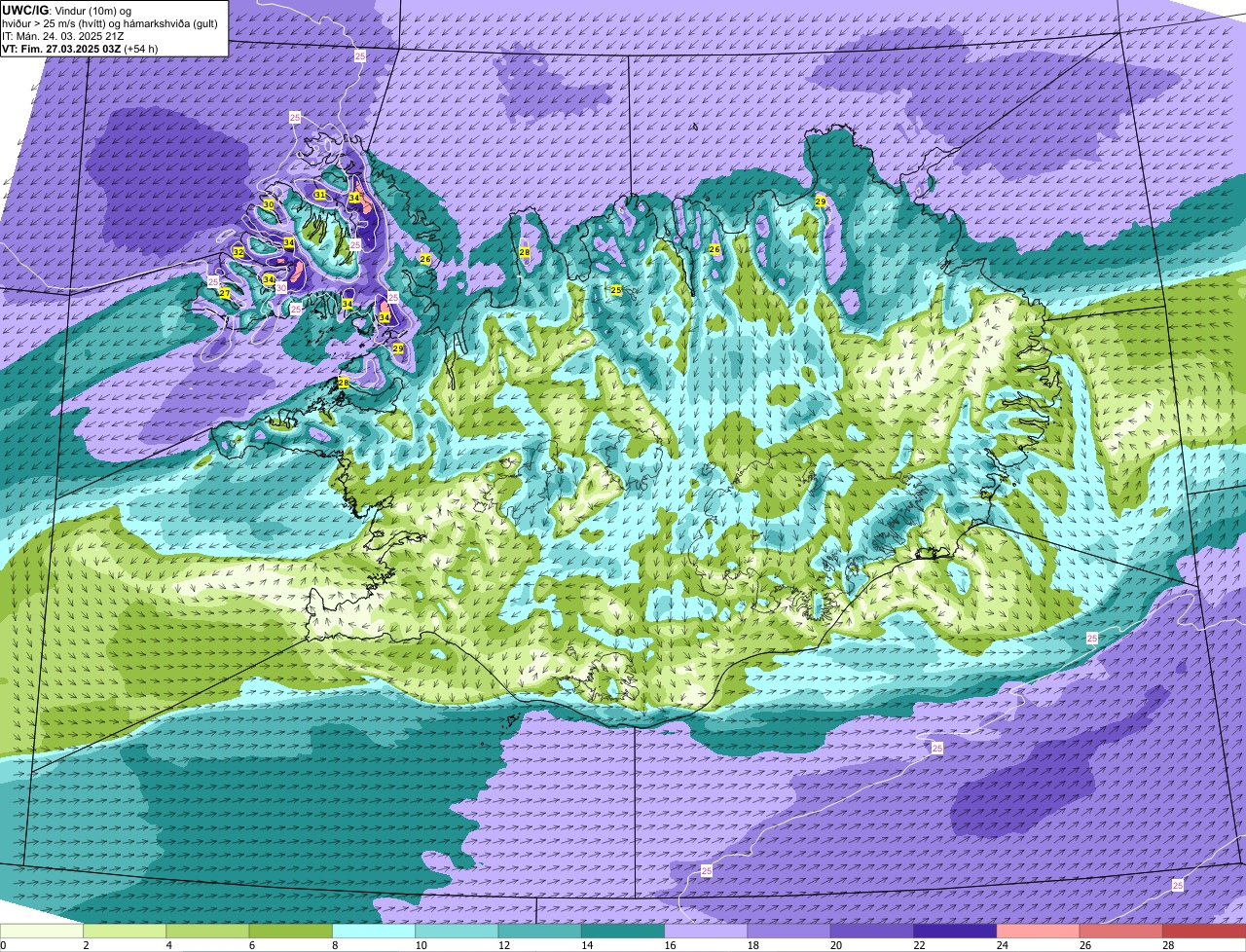This screenshot has width=1246, height=952.
Task: Click the legend scale number '10'
Action: pos(421,945)
